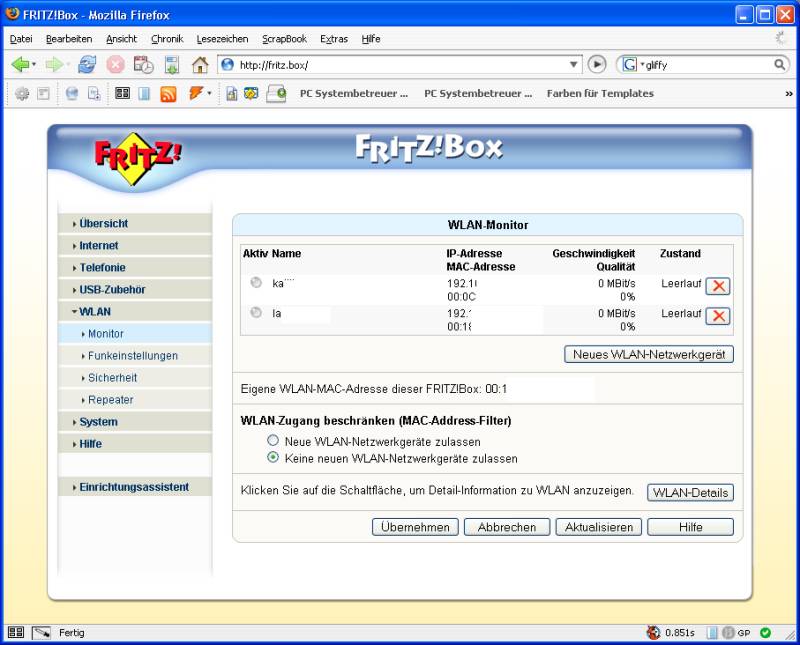Go to the home page icon
800x645 pixels.
(200, 65)
